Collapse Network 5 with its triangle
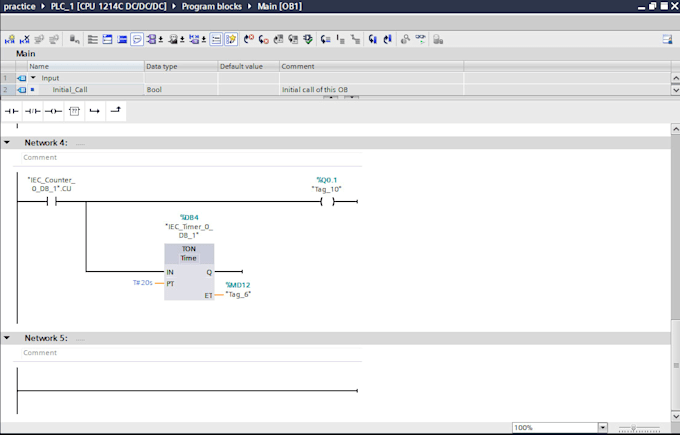This screenshot has height=435, width=680. (7, 337)
